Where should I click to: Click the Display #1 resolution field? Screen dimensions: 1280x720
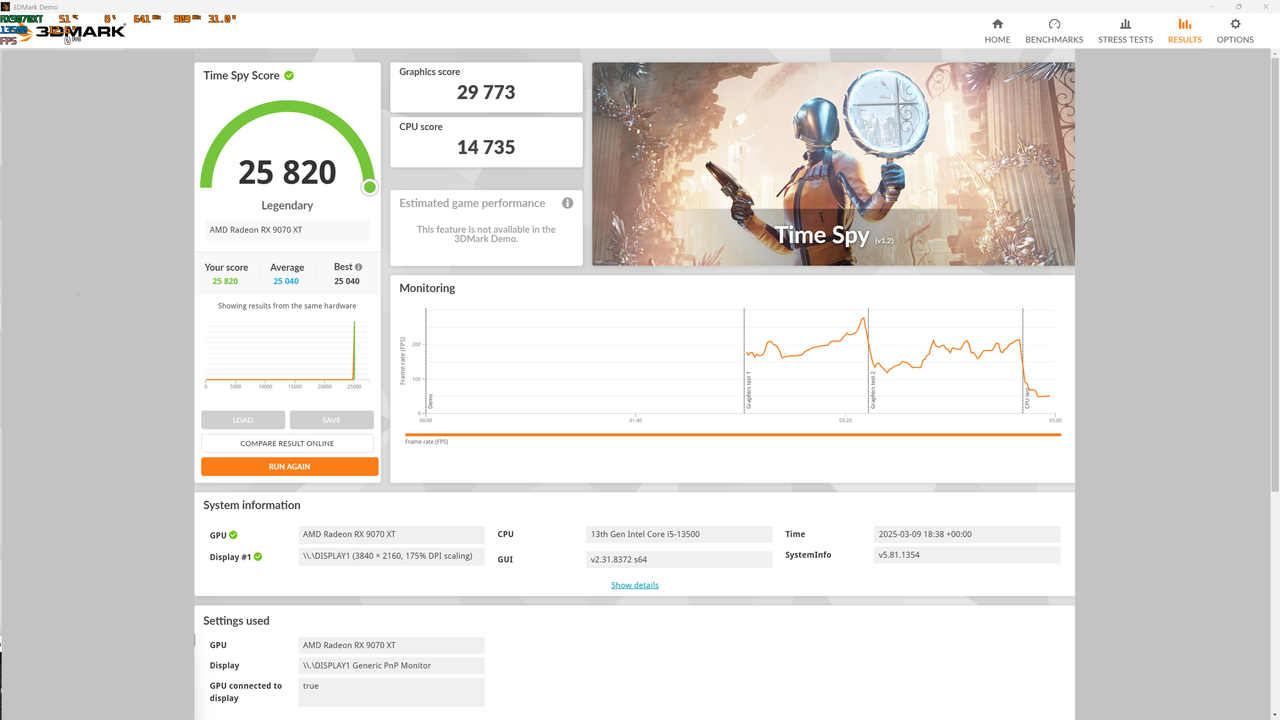pyautogui.click(x=392, y=556)
